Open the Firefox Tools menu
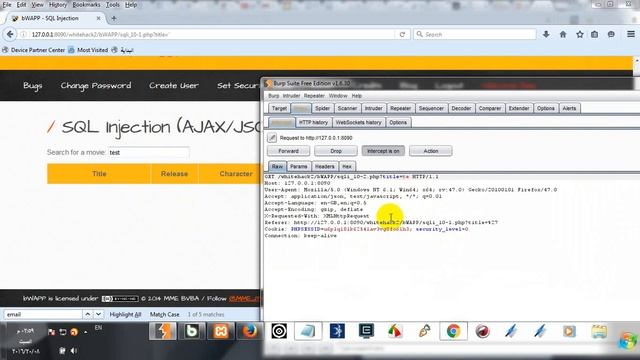This screenshot has width=640, height=360. point(113,5)
